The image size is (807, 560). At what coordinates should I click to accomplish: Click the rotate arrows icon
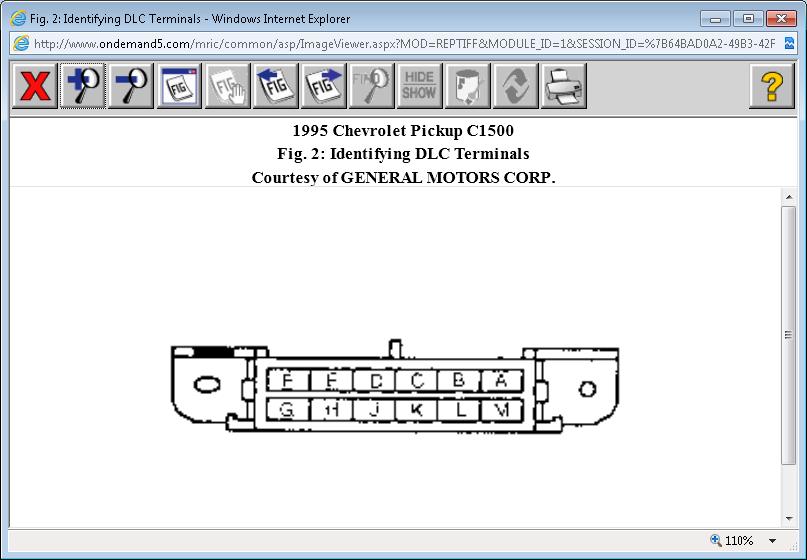(516, 86)
